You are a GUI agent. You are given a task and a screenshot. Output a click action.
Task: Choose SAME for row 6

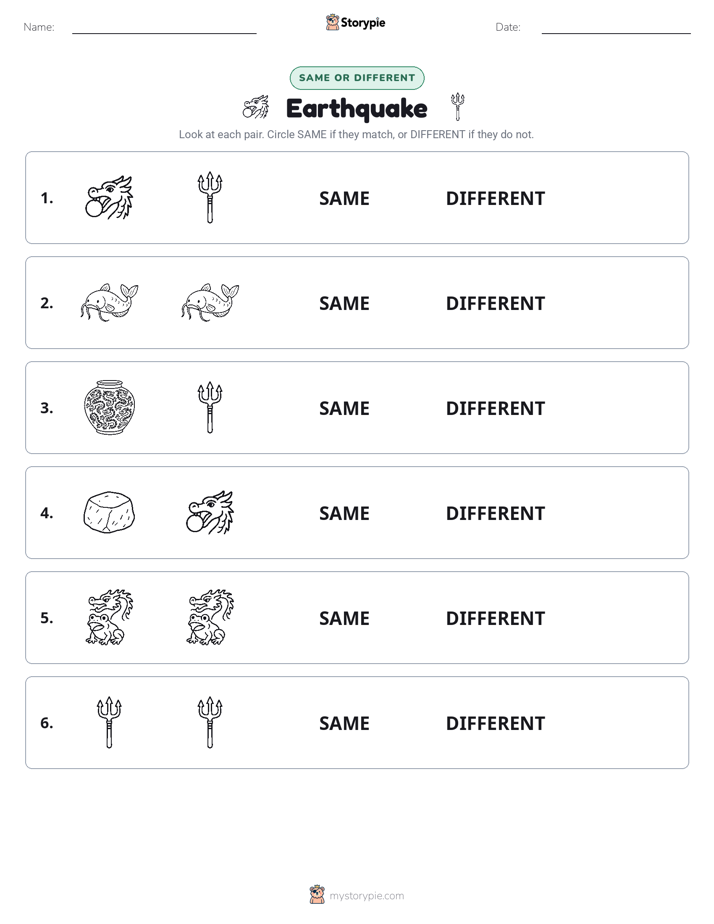344,723
